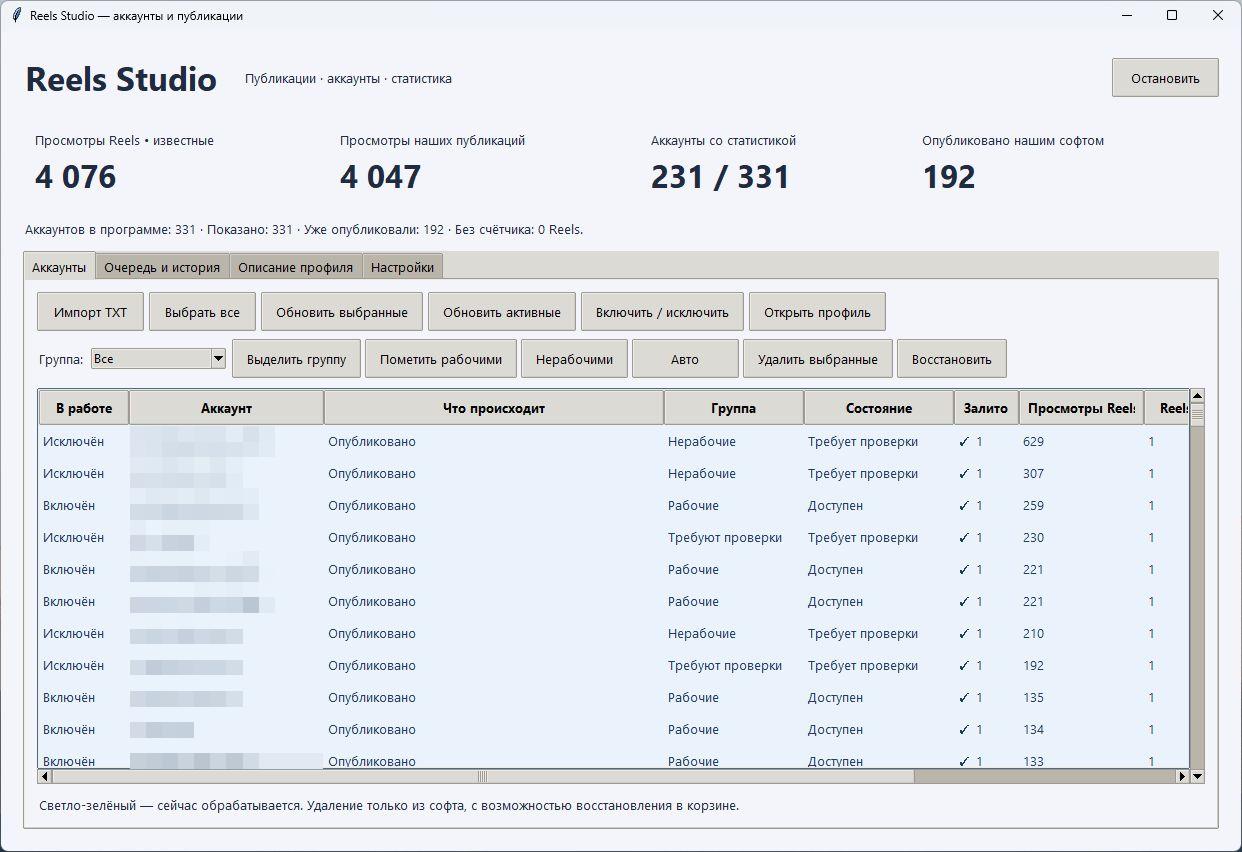Select row with 135 views
1242x852 pixels.
[614, 697]
